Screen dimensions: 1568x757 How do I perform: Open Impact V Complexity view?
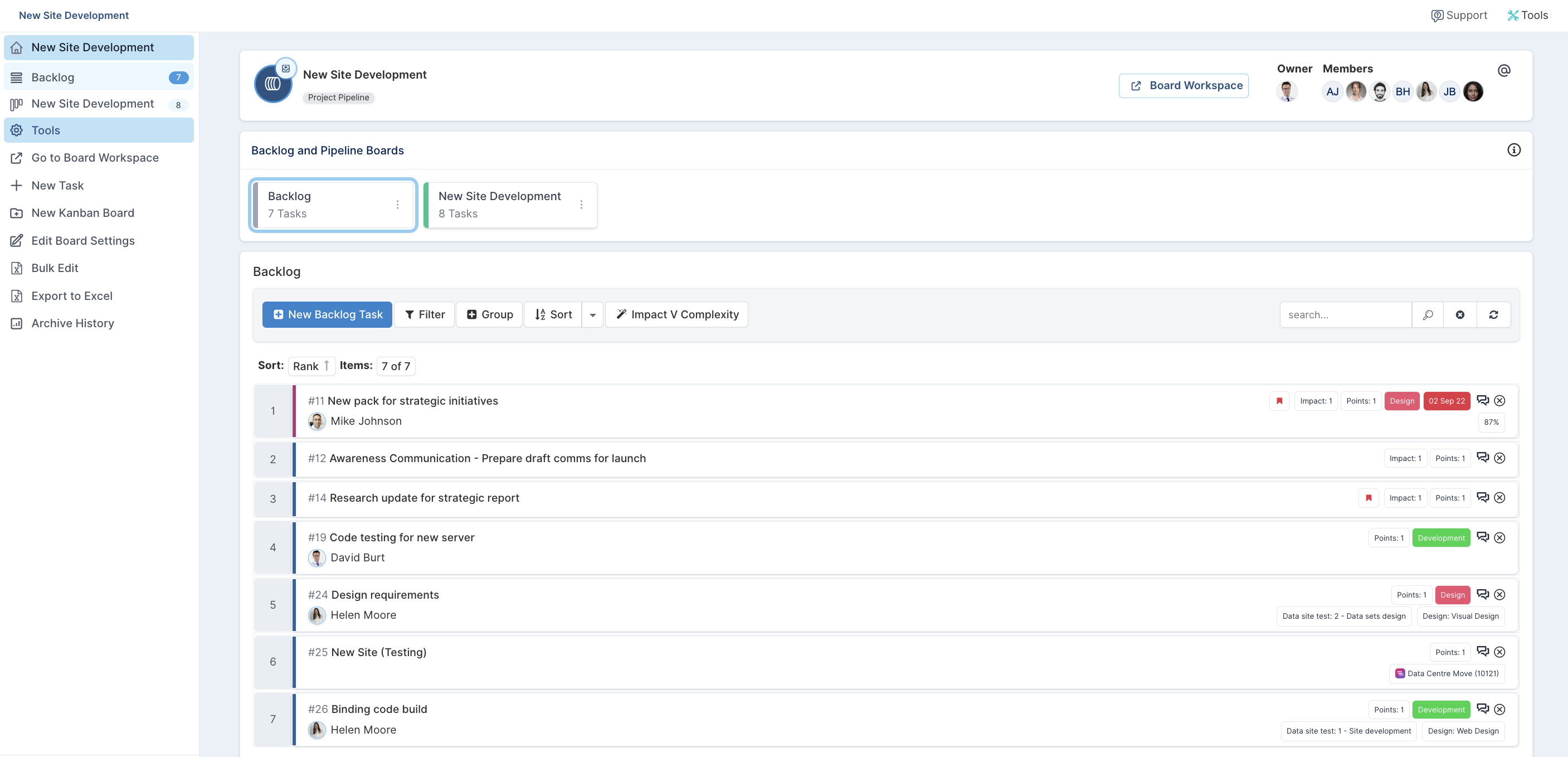point(676,315)
